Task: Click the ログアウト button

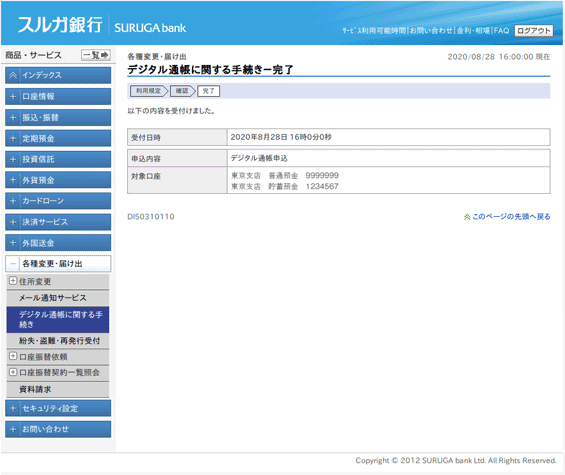Action: 534,31
